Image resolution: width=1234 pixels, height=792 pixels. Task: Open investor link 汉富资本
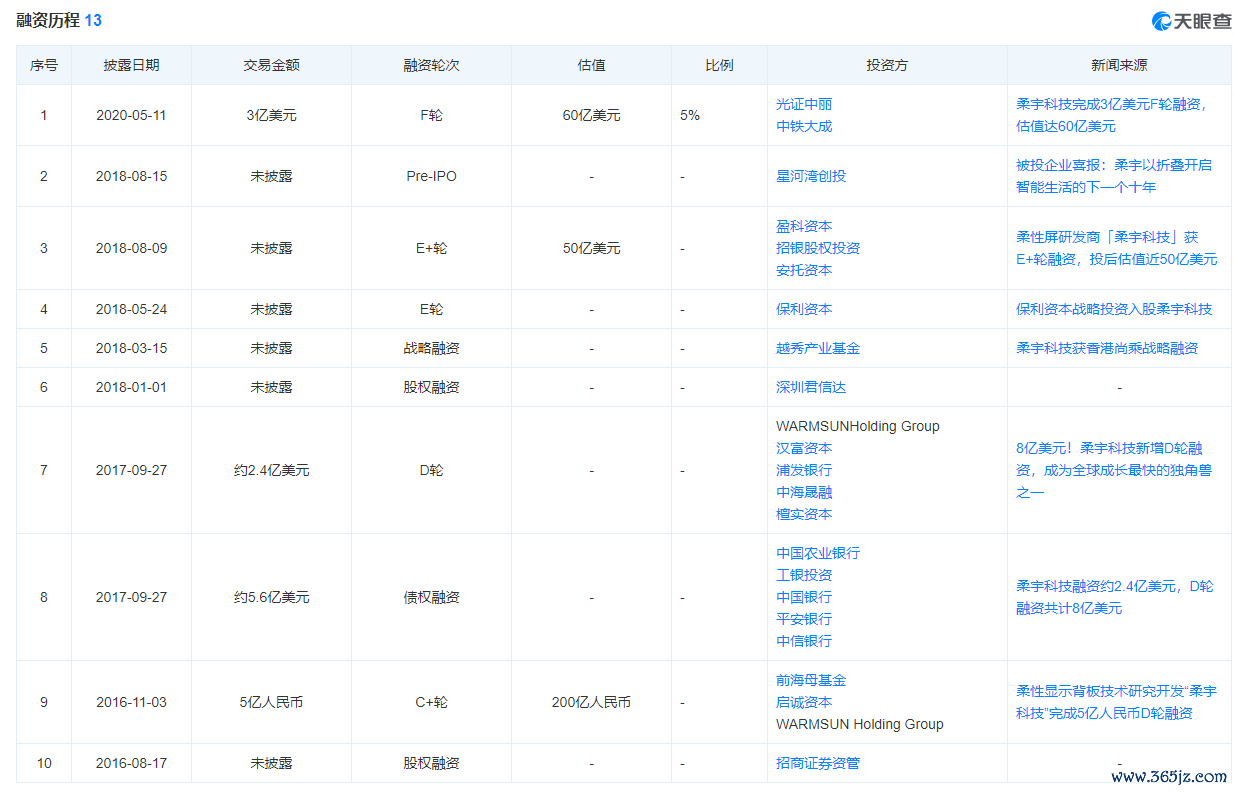pyautogui.click(x=804, y=448)
